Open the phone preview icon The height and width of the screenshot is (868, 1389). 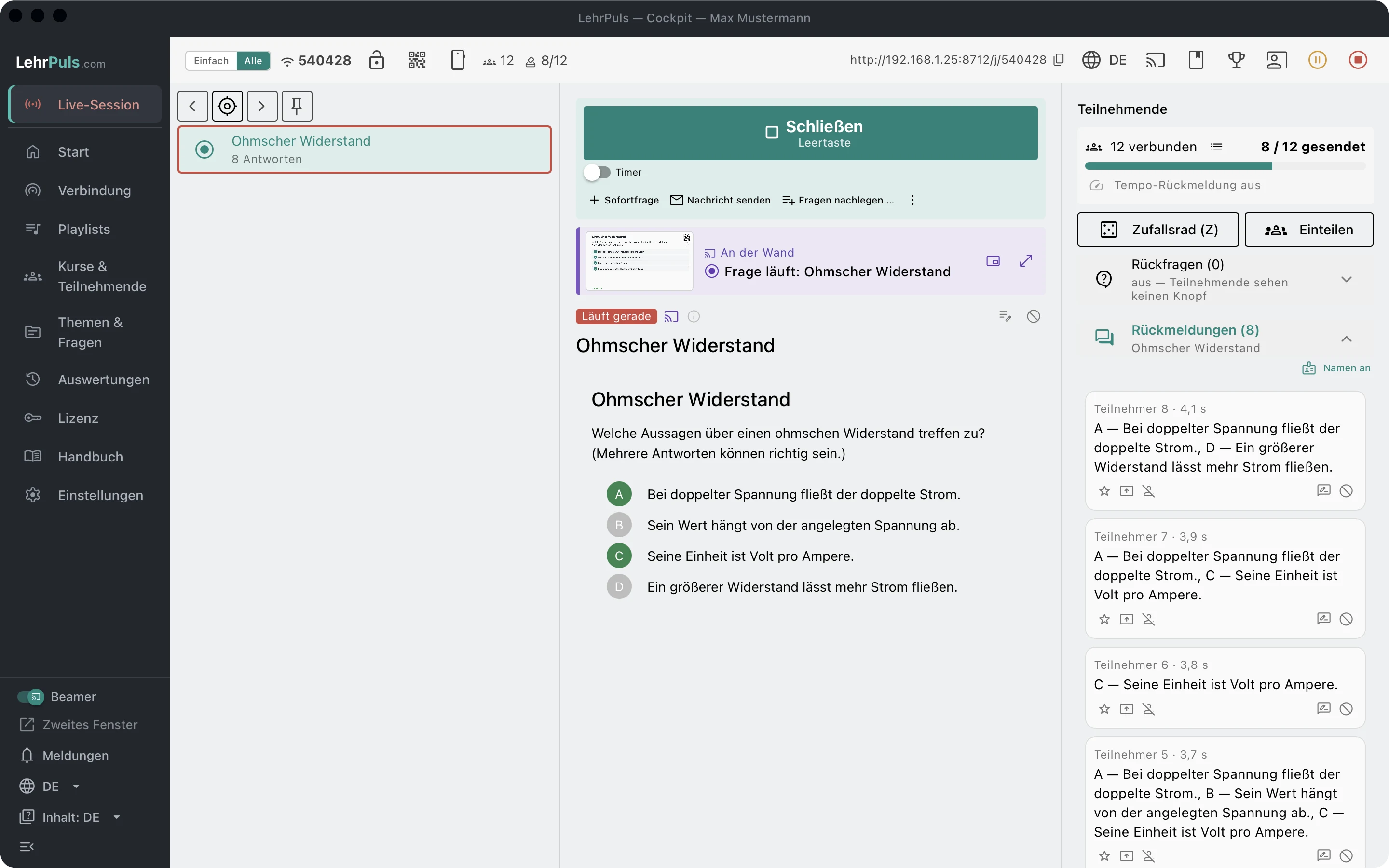[457, 60]
